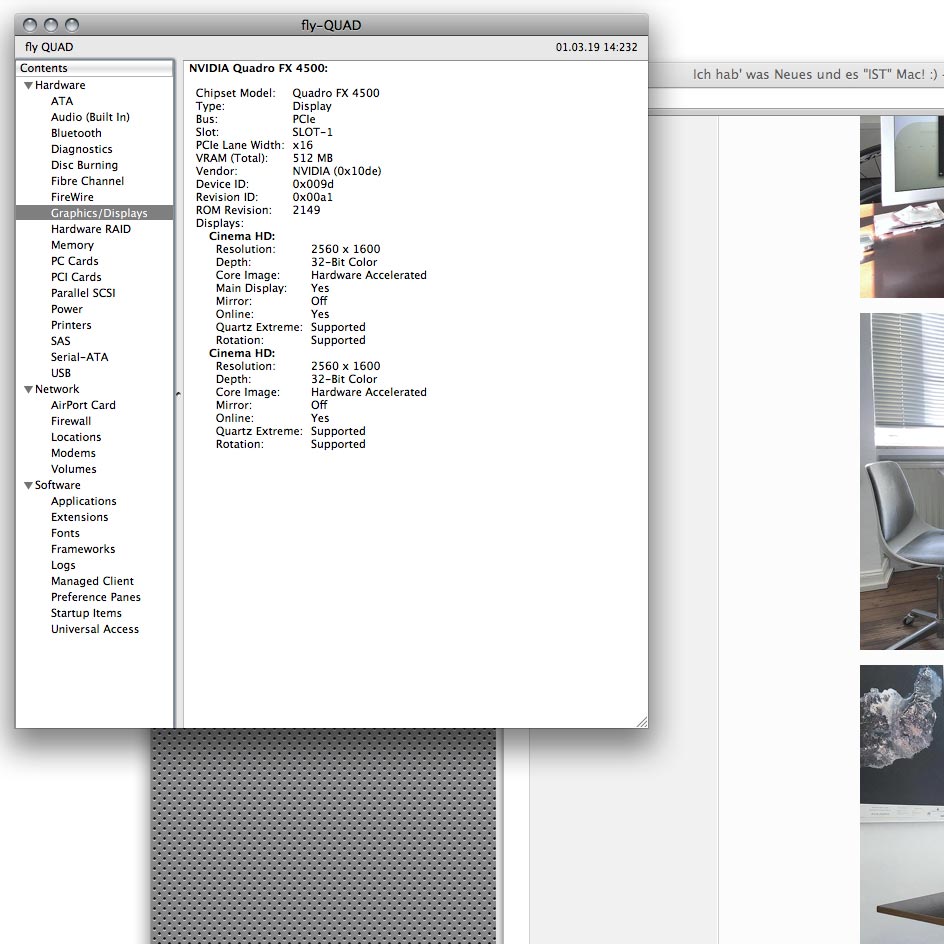Image resolution: width=944 pixels, height=944 pixels.
Task: Click the yellow minimize window button
Action: (x=51, y=25)
